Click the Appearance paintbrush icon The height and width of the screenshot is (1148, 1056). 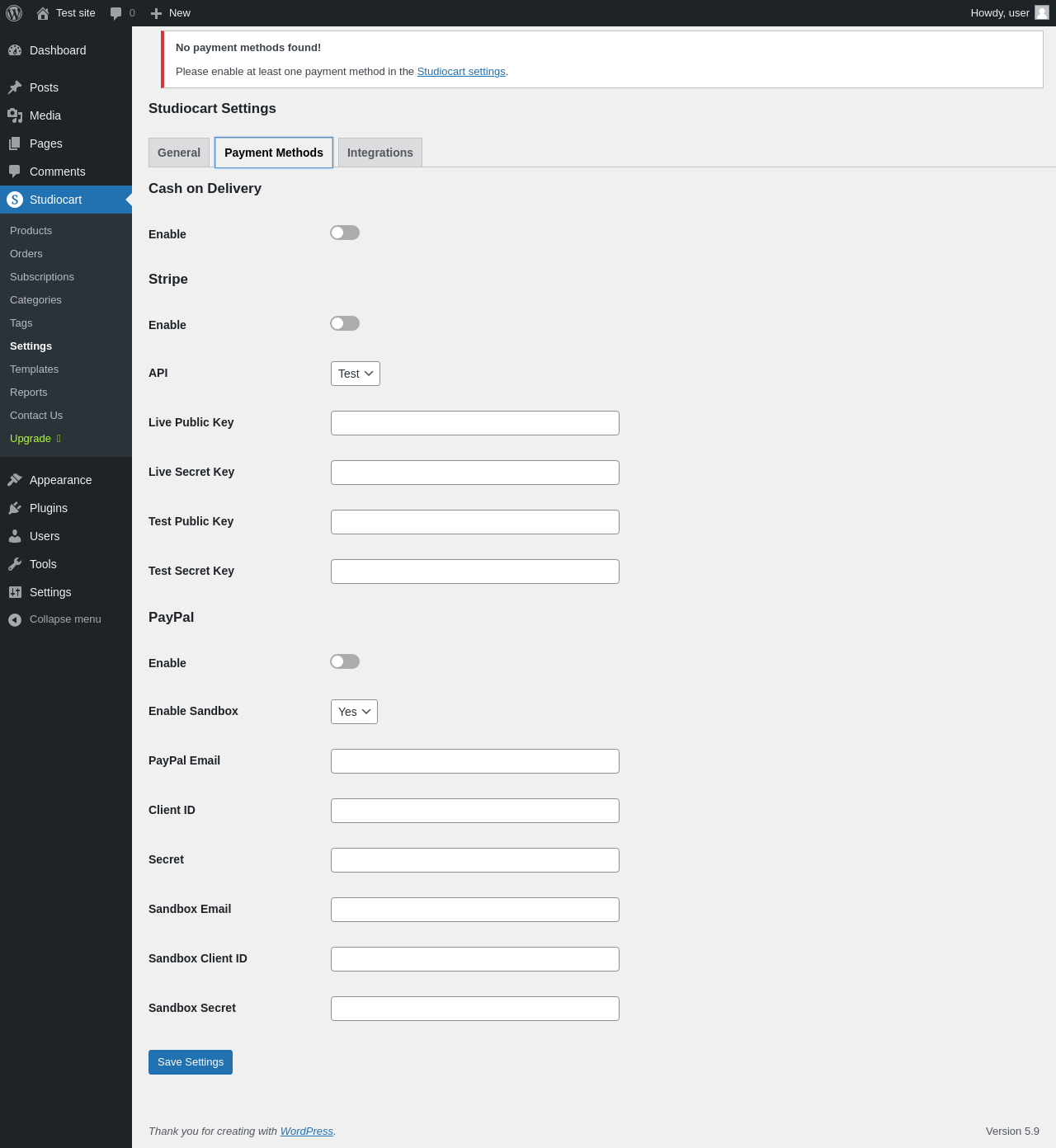click(x=15, y=480)
